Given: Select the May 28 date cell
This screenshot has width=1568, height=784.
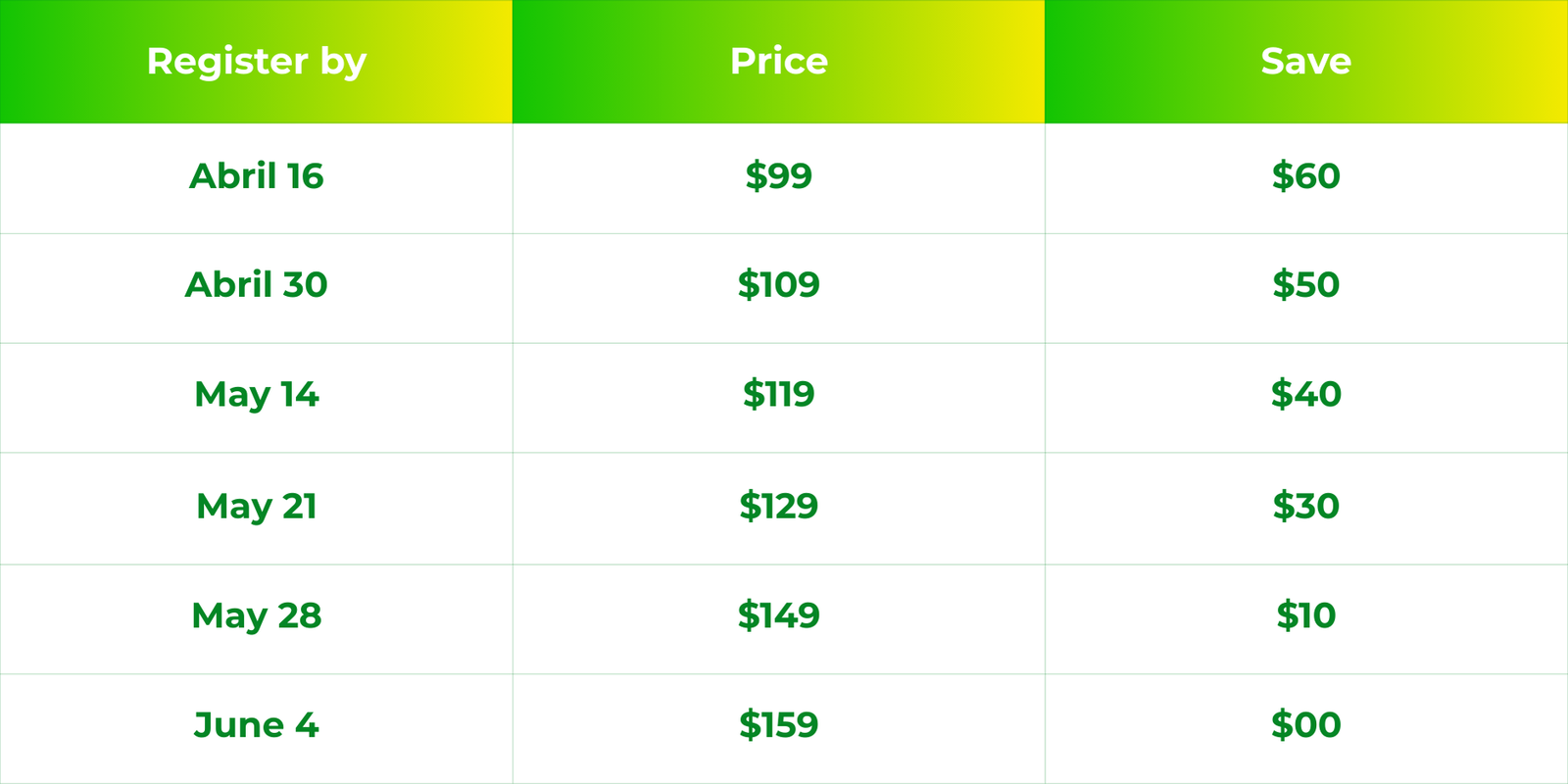Looking at the screenshot, I should click(256, 619).
